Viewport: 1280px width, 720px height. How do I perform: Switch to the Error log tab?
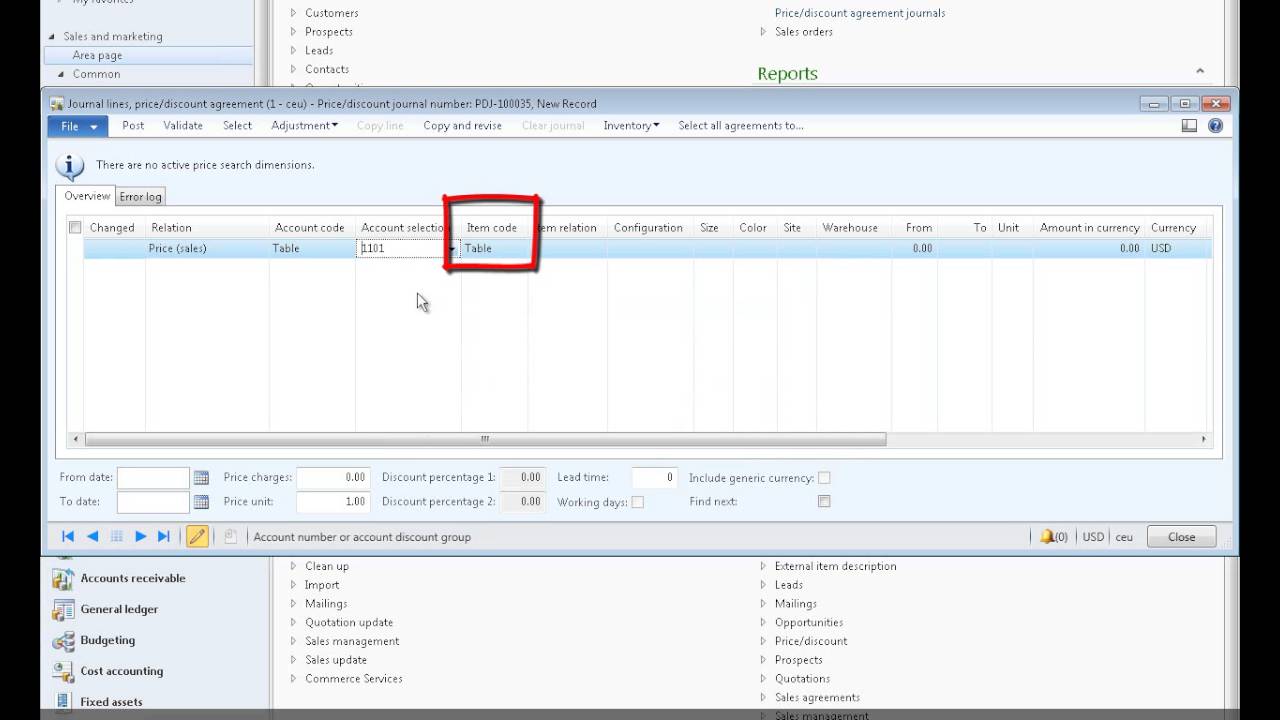[140, 197]
